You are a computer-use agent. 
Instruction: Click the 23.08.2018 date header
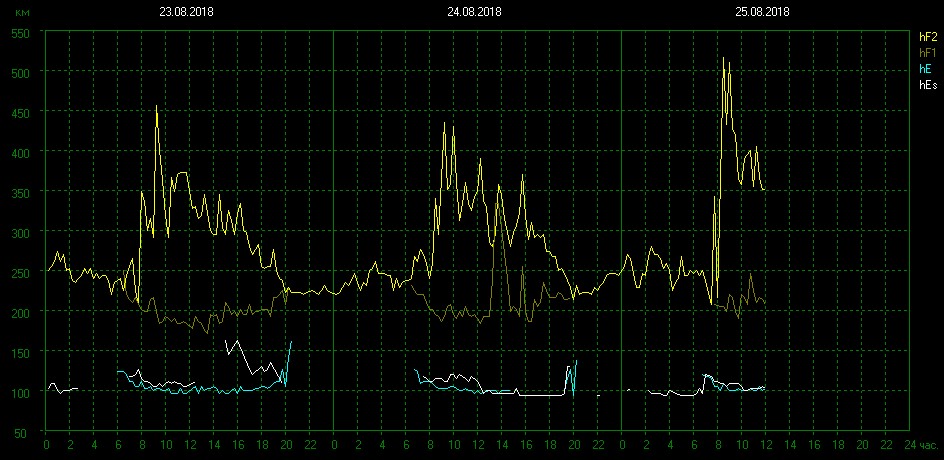[x=186, y=12]
